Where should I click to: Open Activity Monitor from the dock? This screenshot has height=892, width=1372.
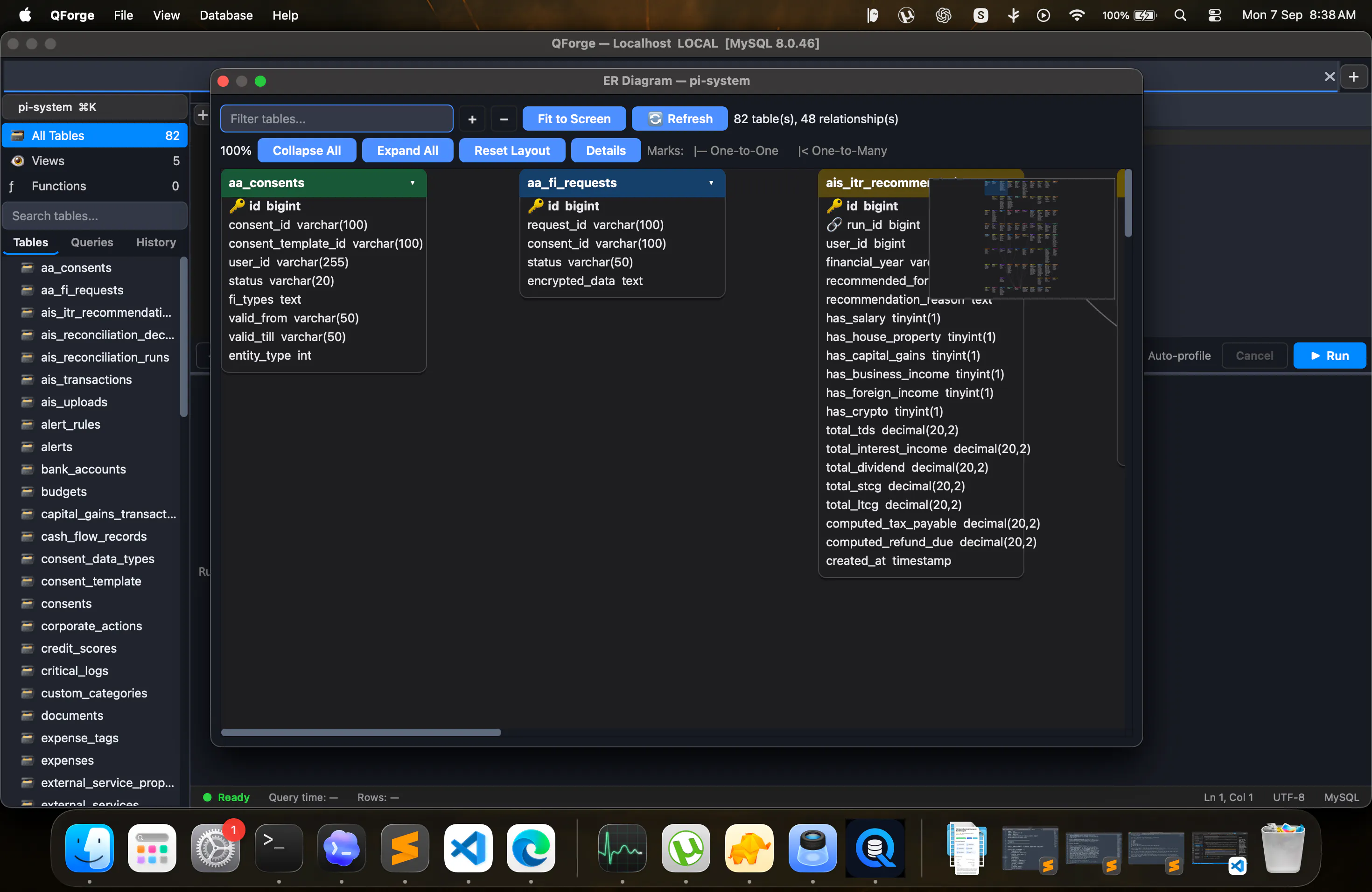tap(622, 848)
